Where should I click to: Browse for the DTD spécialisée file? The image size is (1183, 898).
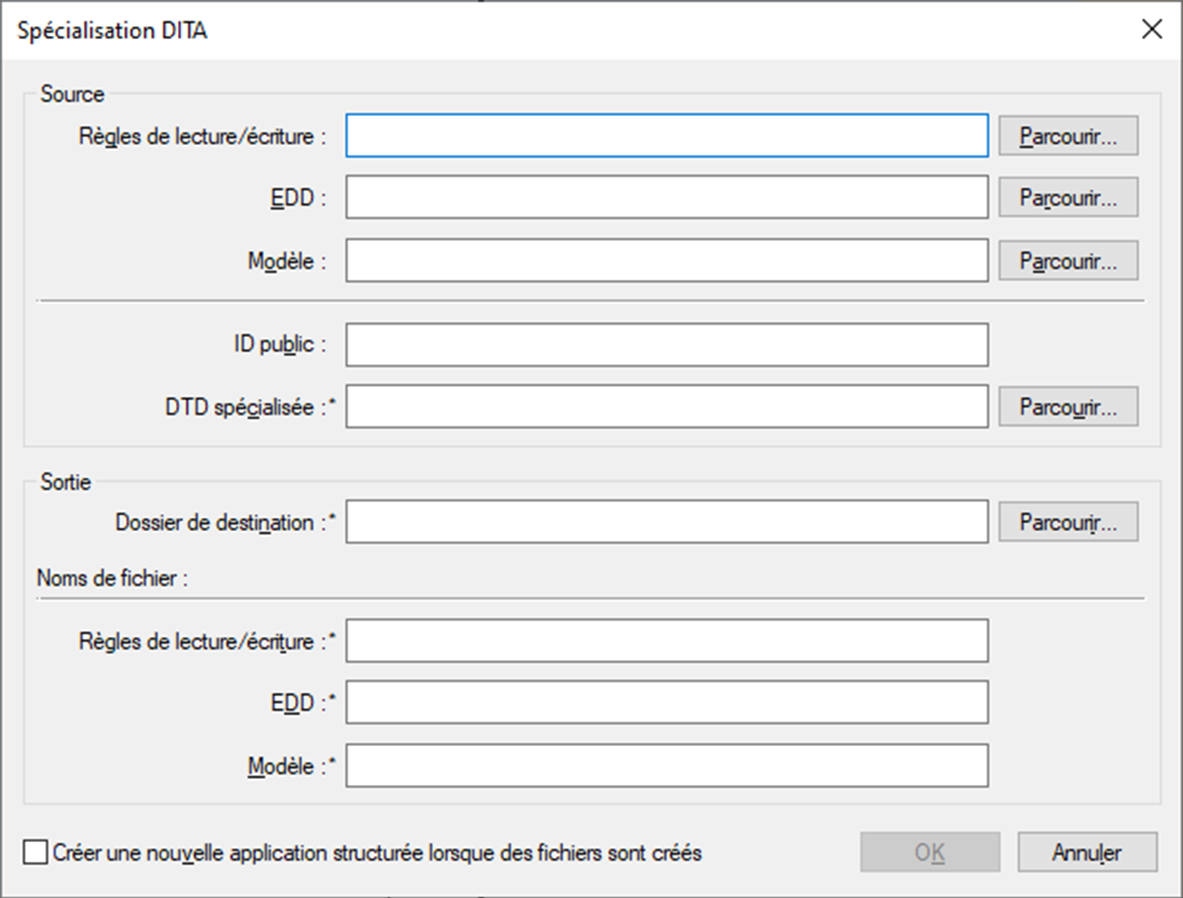[x=1068, y=407]
